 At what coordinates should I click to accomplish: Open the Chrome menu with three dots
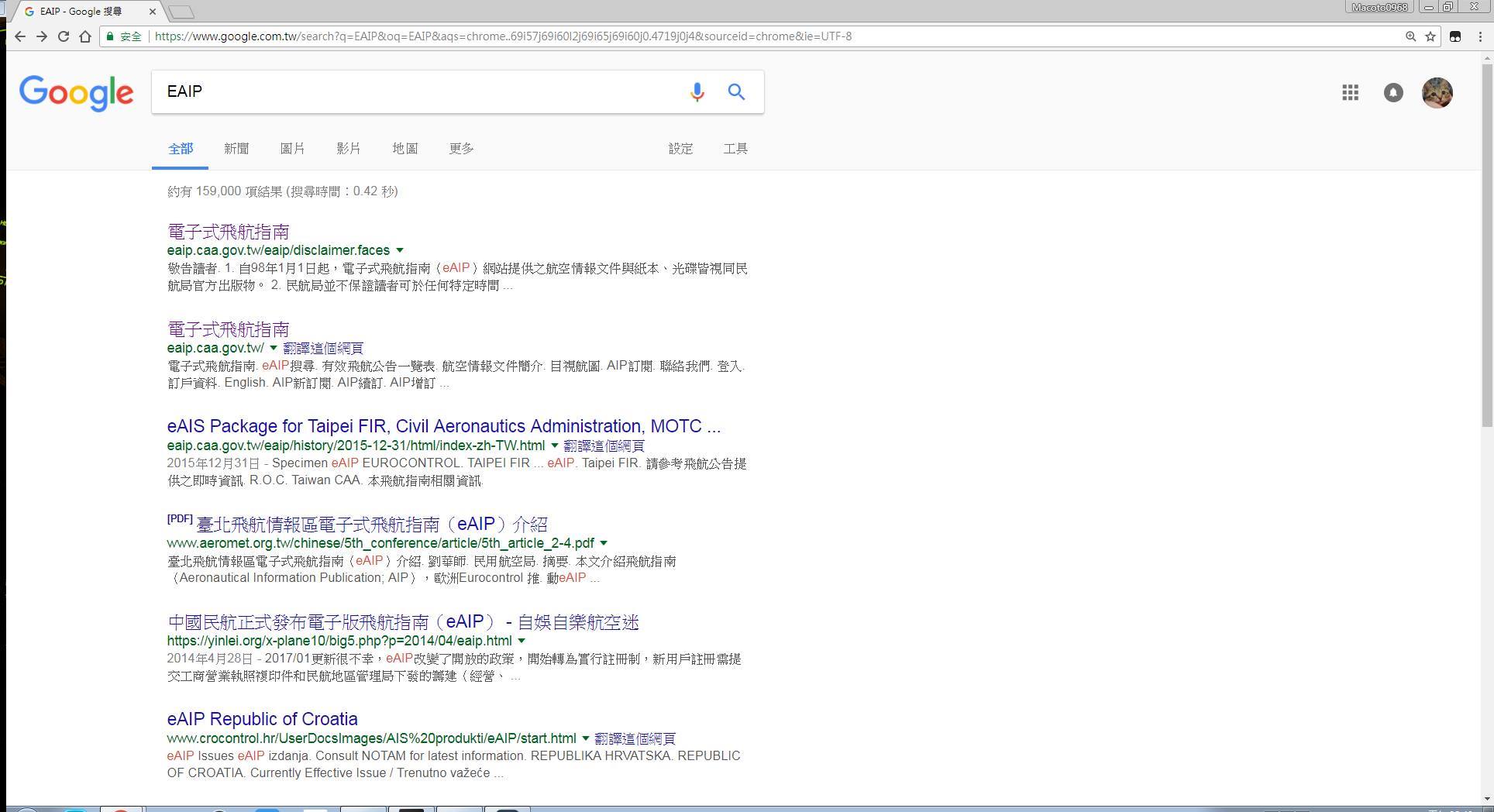pos(1481,36)
